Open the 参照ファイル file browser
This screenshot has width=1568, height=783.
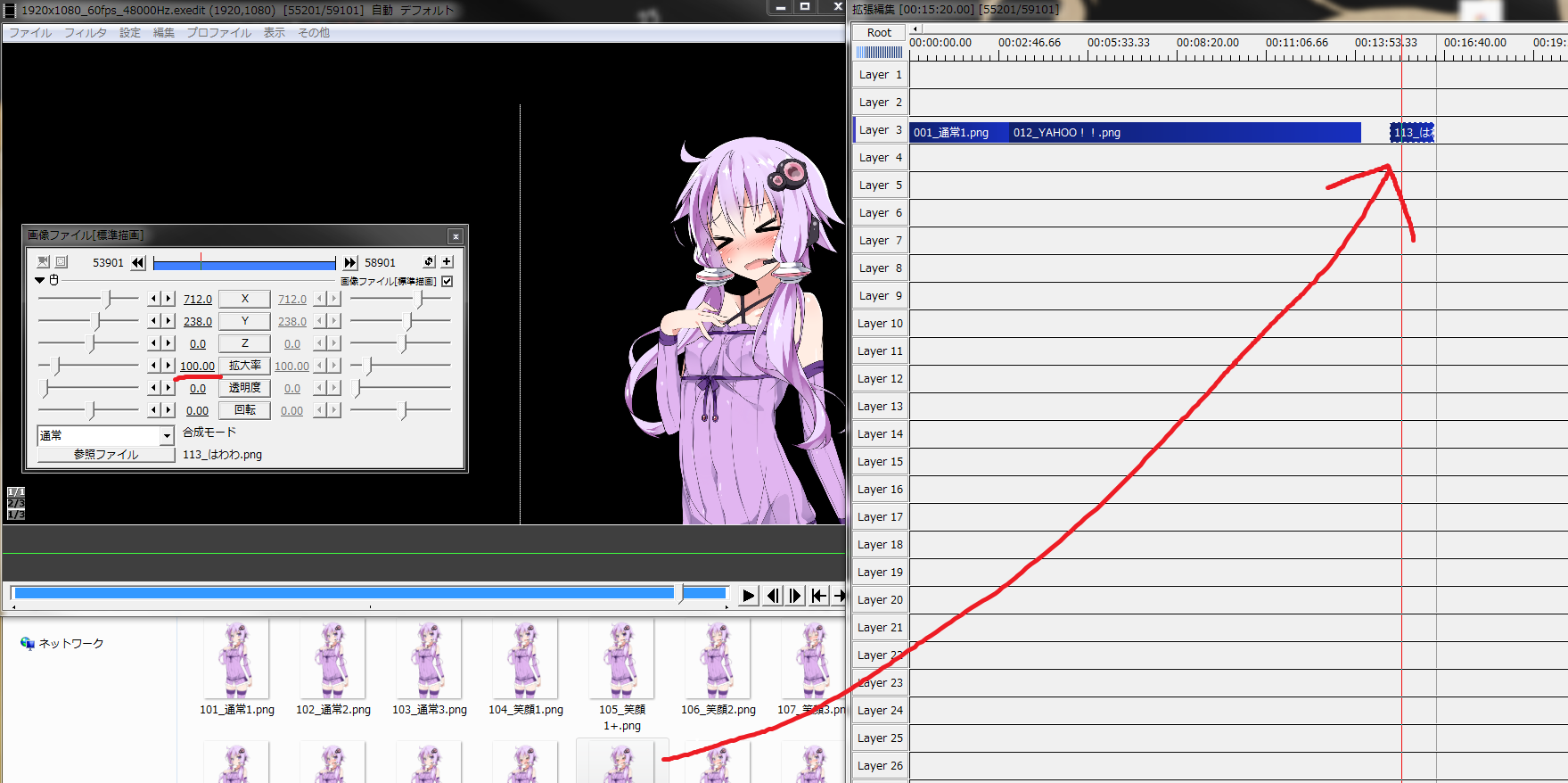106,454
